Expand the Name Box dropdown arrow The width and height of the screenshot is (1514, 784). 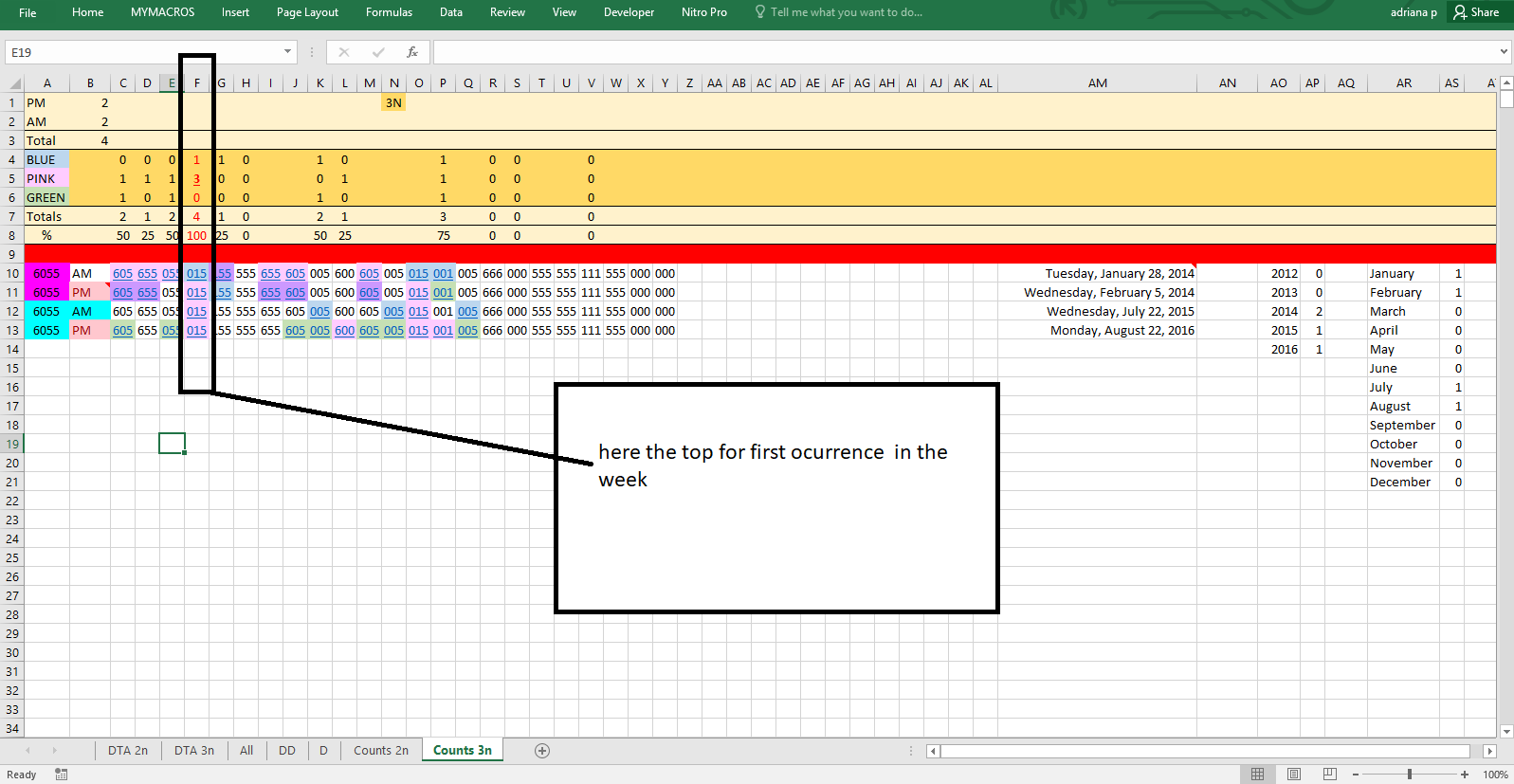(x=287, y=52)
